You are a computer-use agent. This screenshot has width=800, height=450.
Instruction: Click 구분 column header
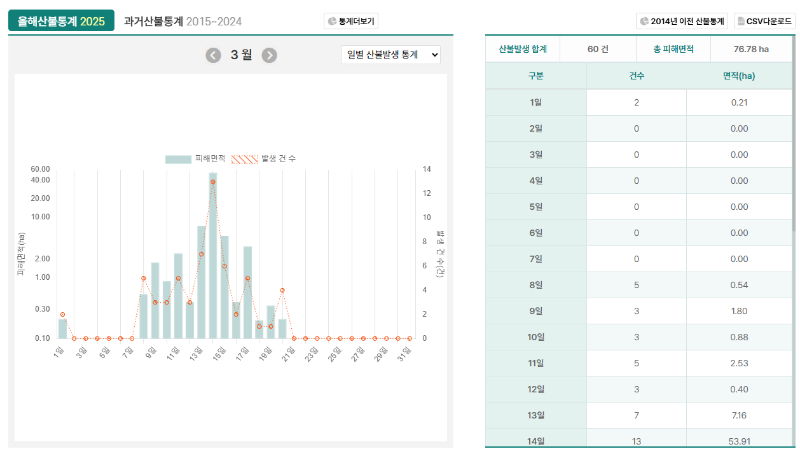pyautogui.click(x=536, y=76)
